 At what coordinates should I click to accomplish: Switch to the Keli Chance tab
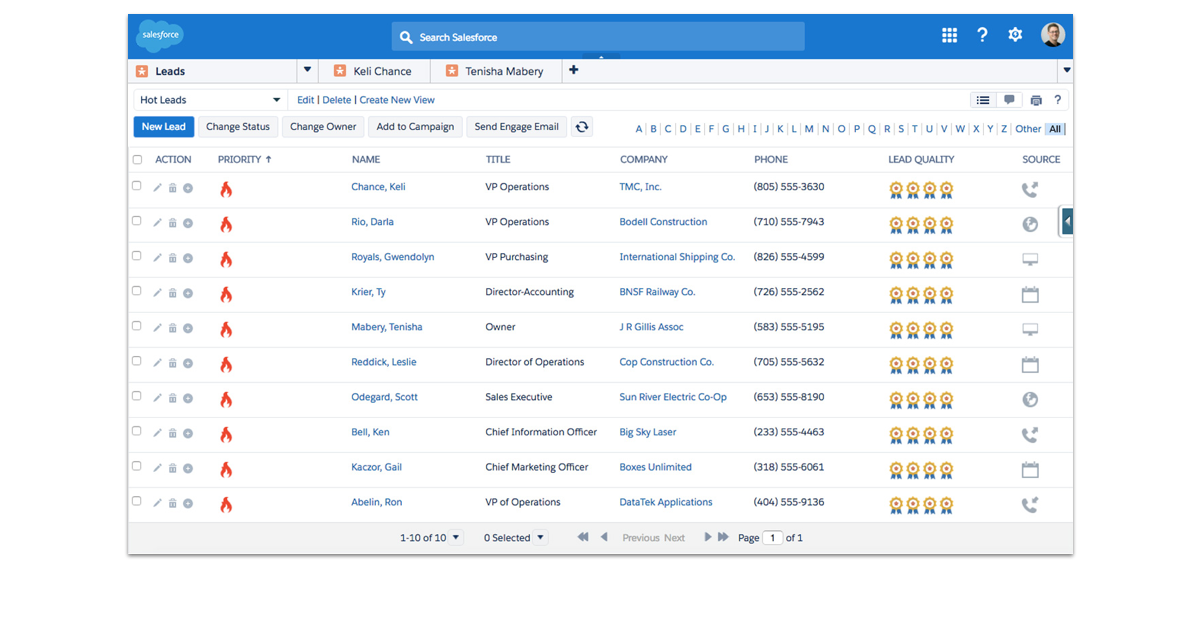(x=381, y=71)
